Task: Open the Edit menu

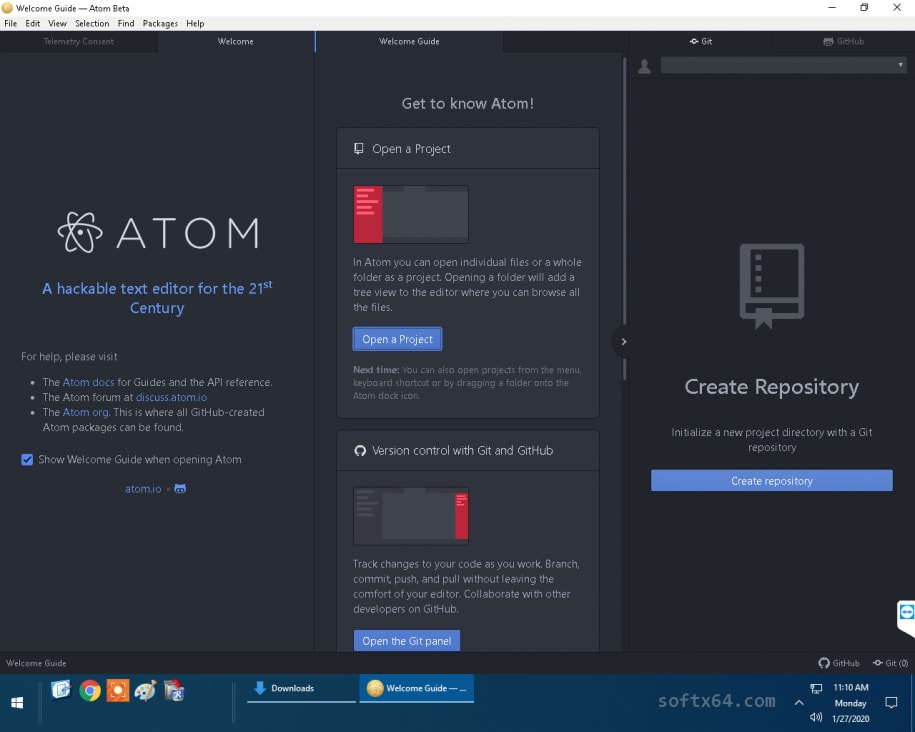Action: [x=33, y=23]
